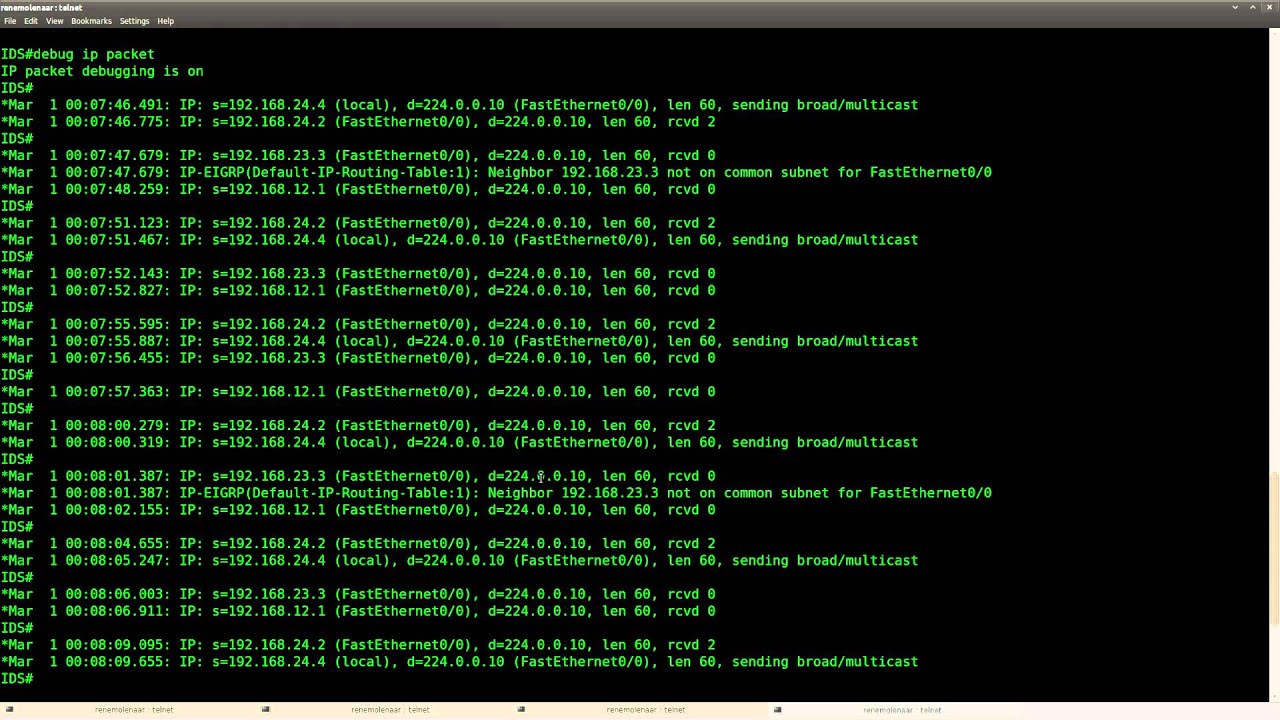The width and height of the screenshot is (1280, 720).
Task: Click the terminal icon on the first tab
Action: pos(9,710)
